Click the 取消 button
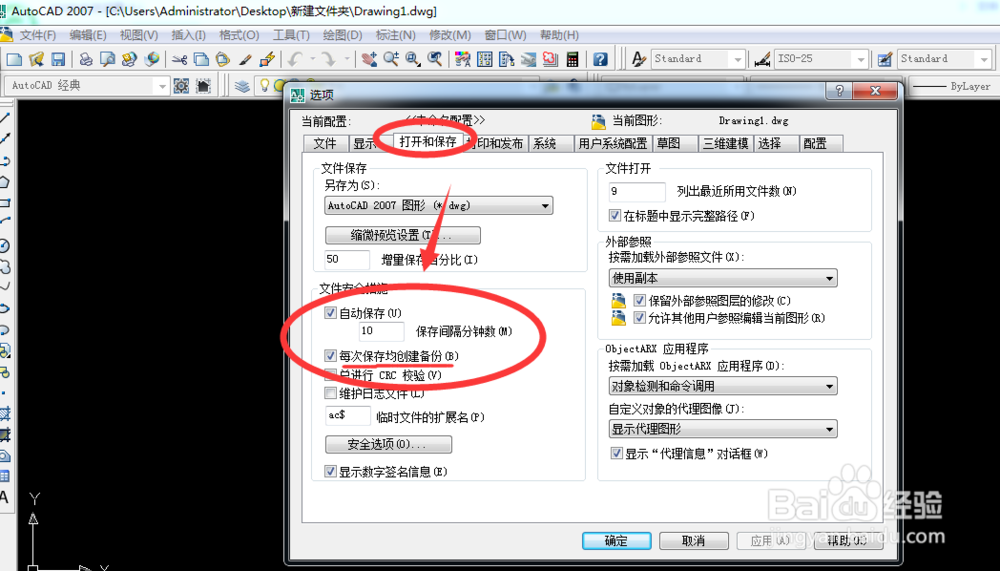Viewport: 1000px width, 571px height. point(693,541)
